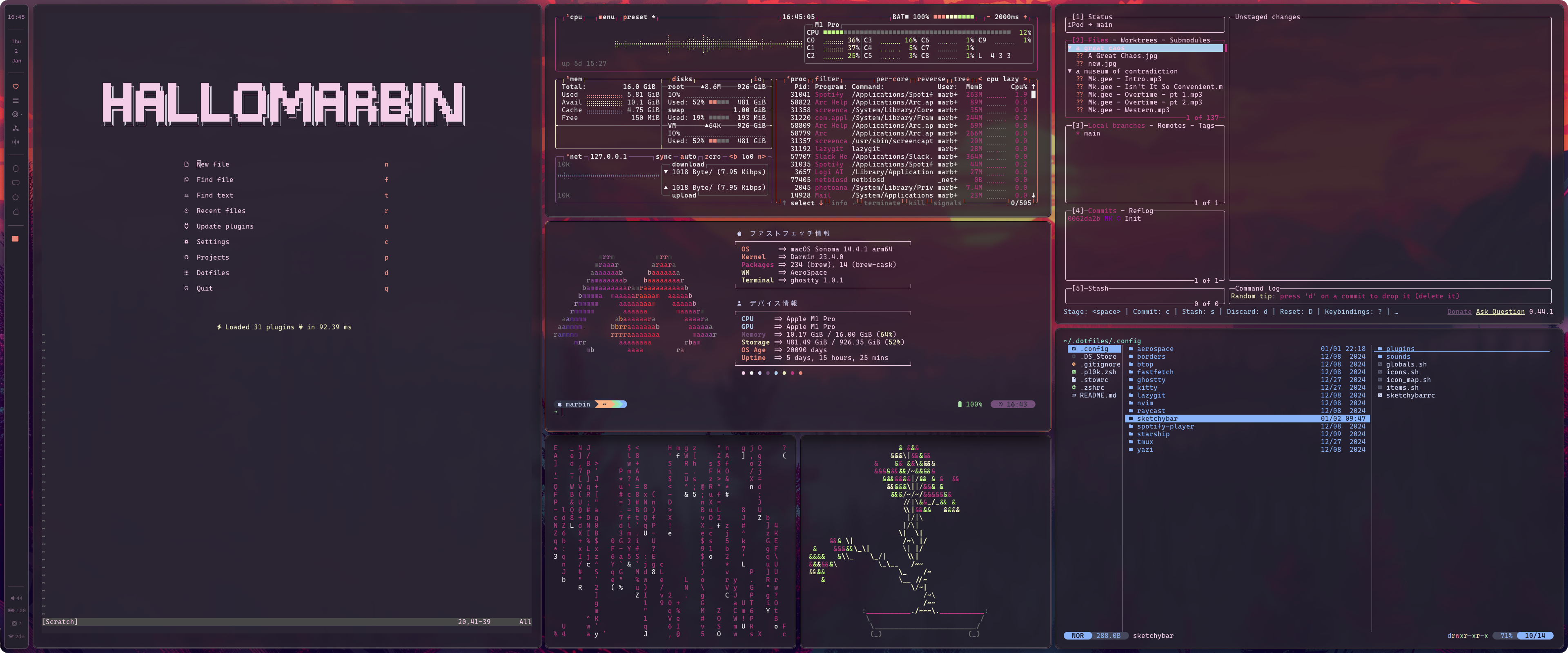
Task: Switch to the Worktrees tab in lazygit
Action: [1138, 40]
